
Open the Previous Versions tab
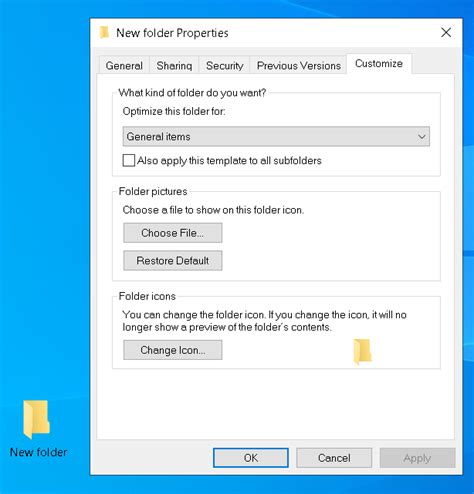299,65
